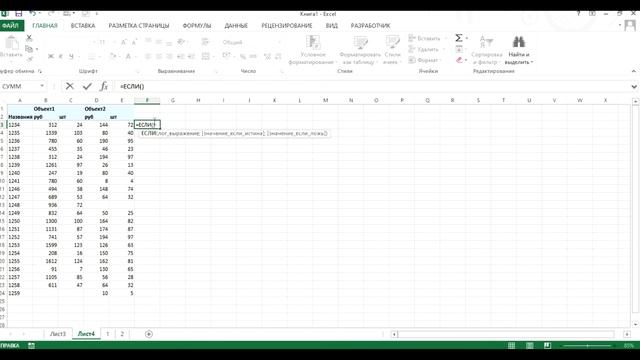Click the Cut scissors icon
Image resolution: width=640 pixels, height=360 pixels.
tap(29, 38)
